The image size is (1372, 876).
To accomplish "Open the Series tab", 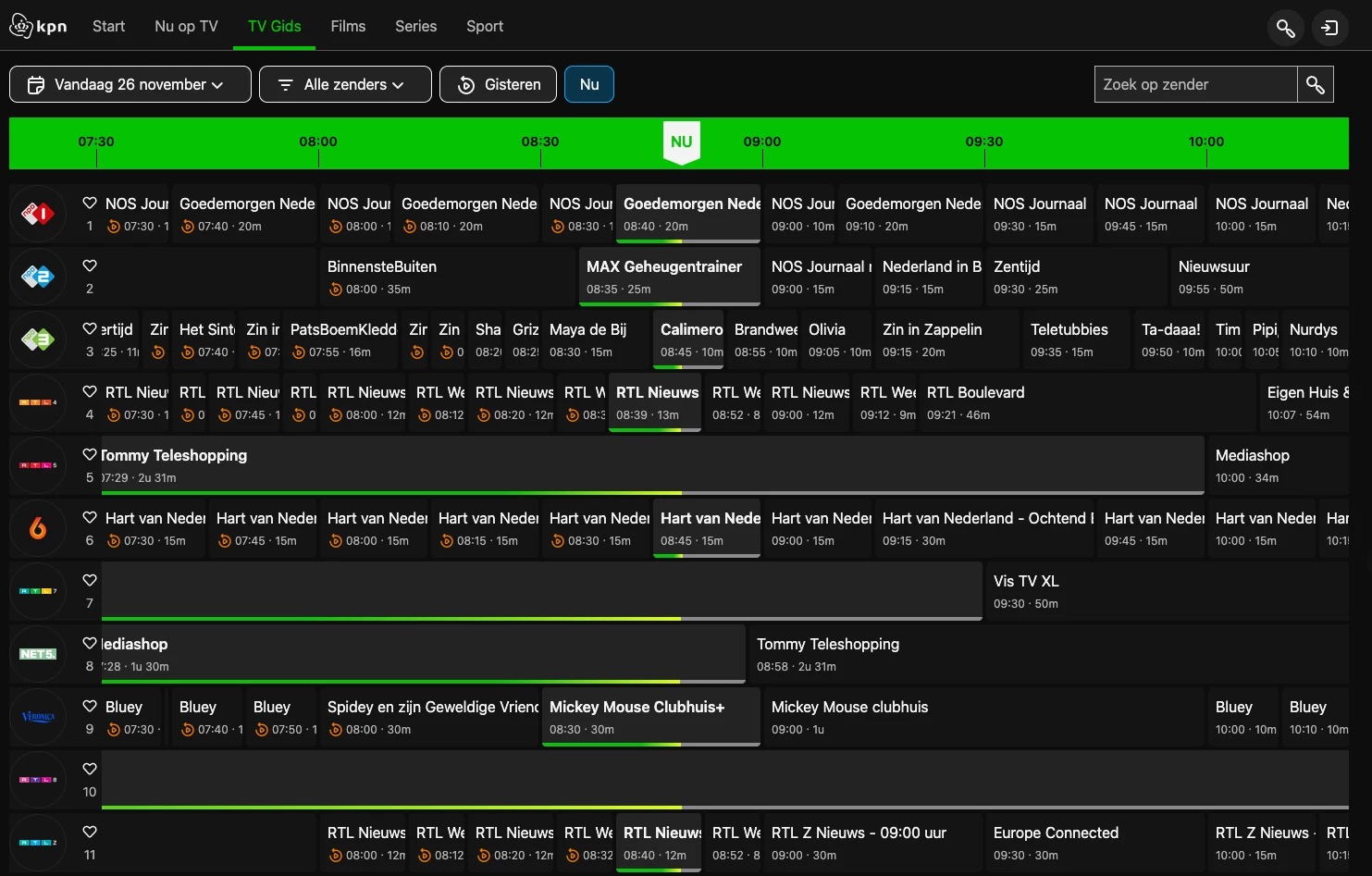I will coord(415,26).
